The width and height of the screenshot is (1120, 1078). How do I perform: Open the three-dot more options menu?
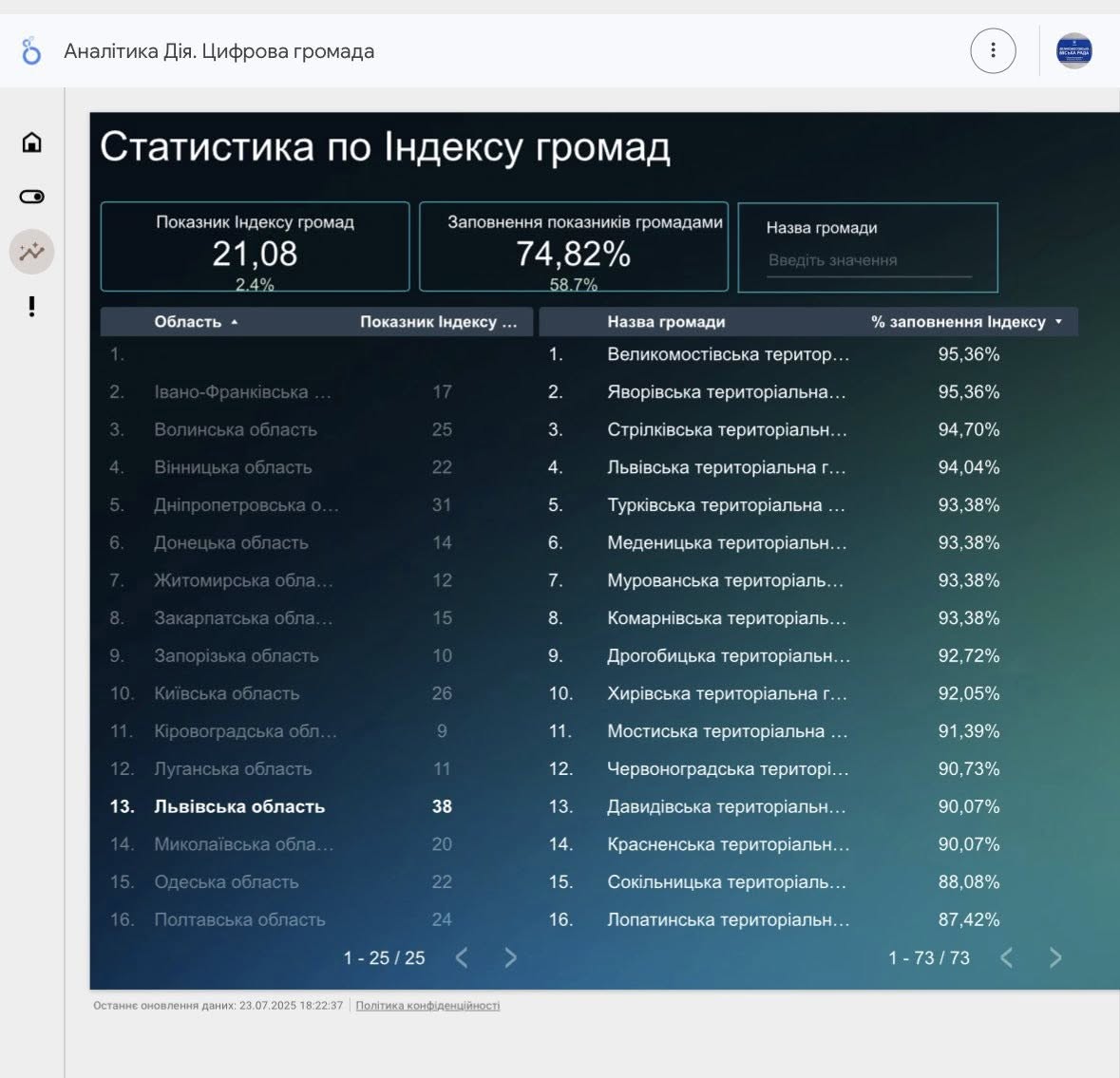993,50
